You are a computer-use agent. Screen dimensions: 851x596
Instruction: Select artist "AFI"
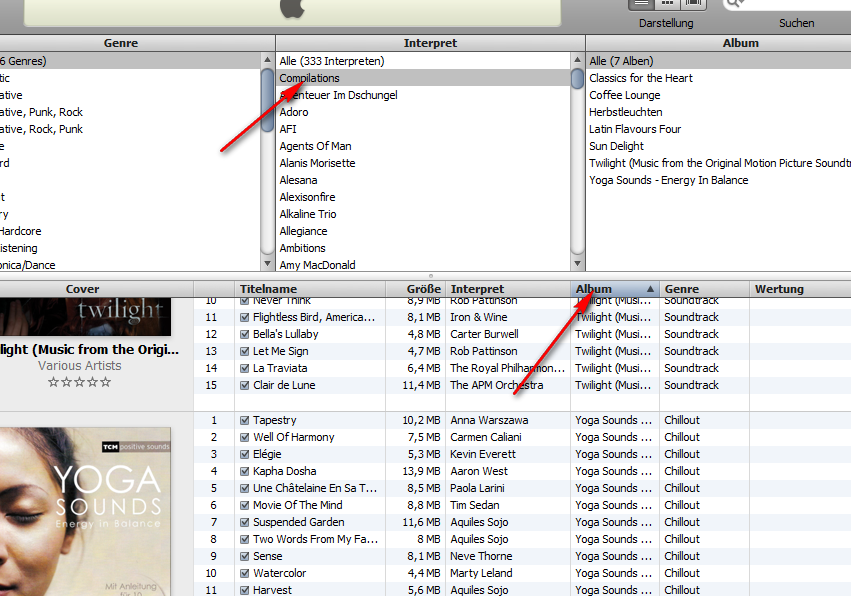coord(423,129)
